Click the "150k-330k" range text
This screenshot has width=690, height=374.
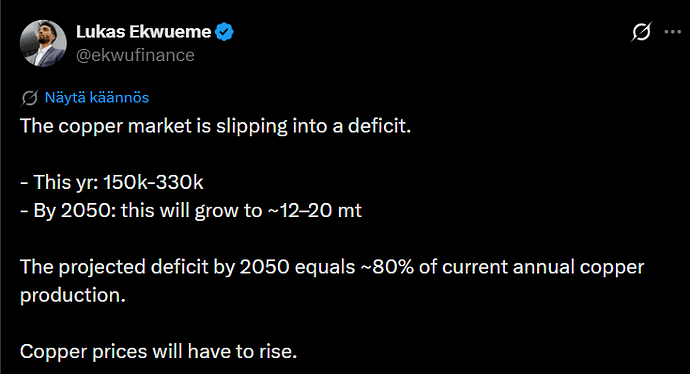tap(153, 182)
